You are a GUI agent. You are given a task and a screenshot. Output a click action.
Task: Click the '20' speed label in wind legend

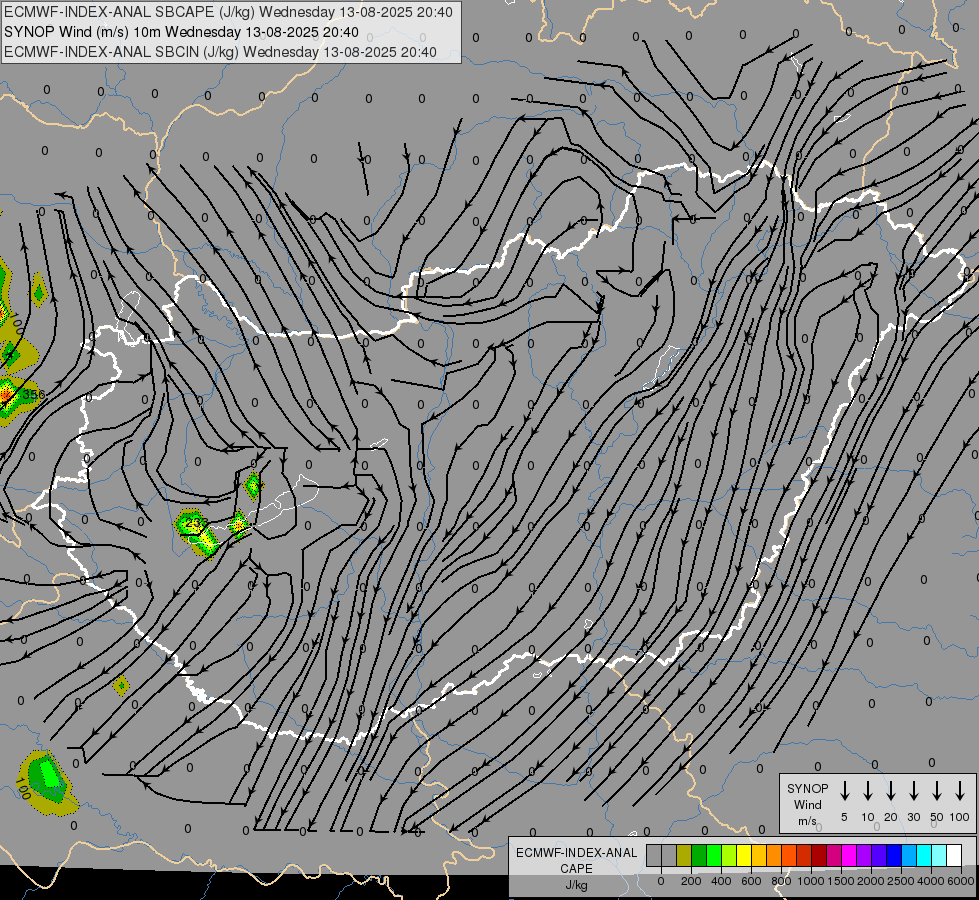[891, 817]
